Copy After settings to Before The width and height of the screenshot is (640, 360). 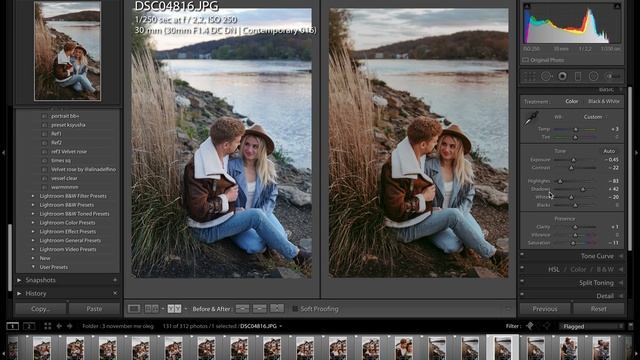tap(260, 309)
